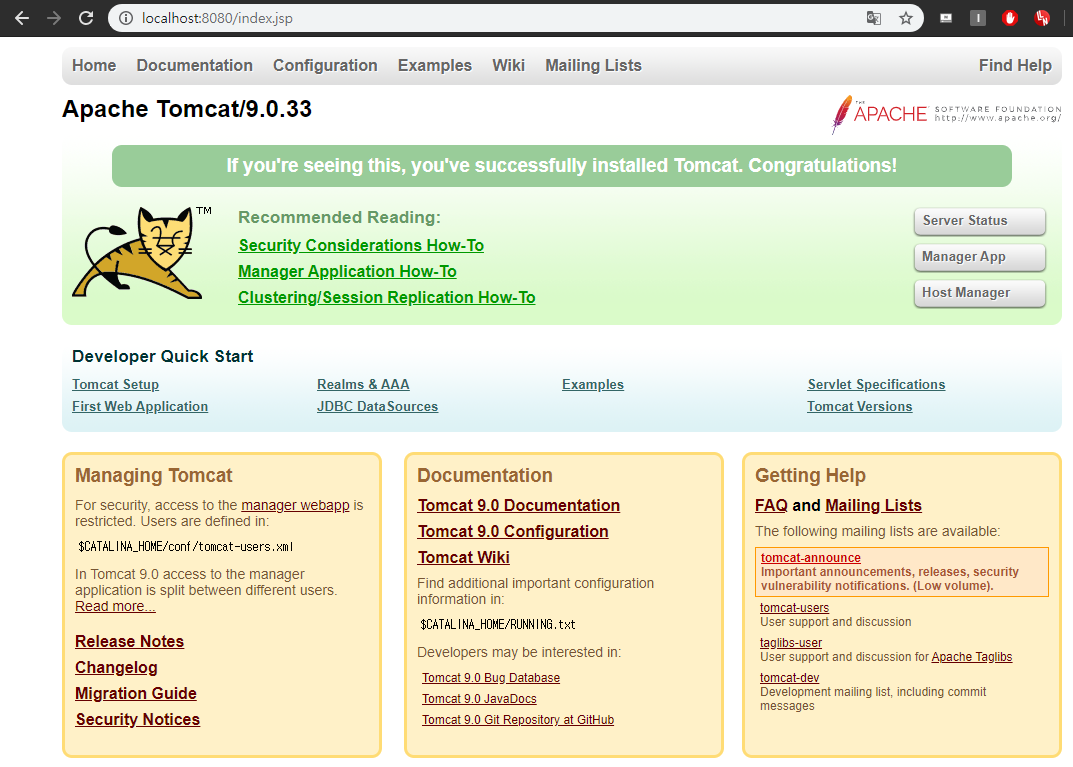
Task: Open the Tomcat Versions link
Action: click(x=859, y=406)
